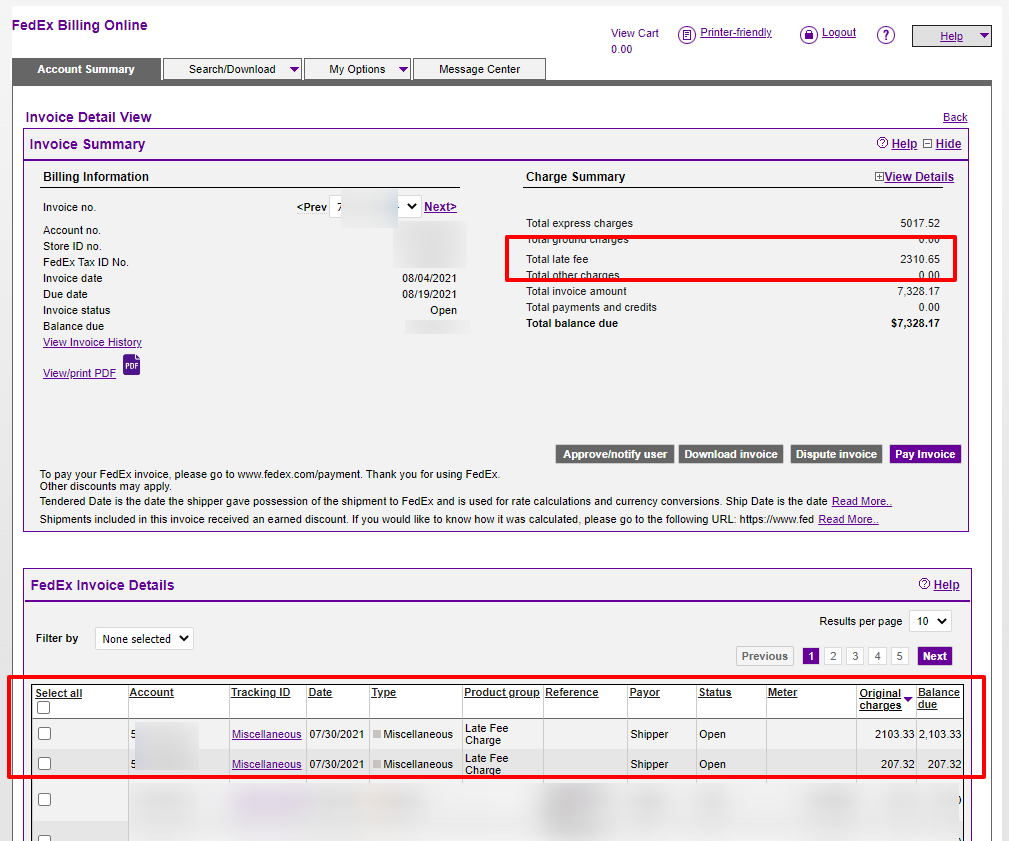Image resolution: width=1009 pixels, height=841 pixels.
Task: Click the Help link in FedEx Invoice Details
Action: (x=946, y=584)
